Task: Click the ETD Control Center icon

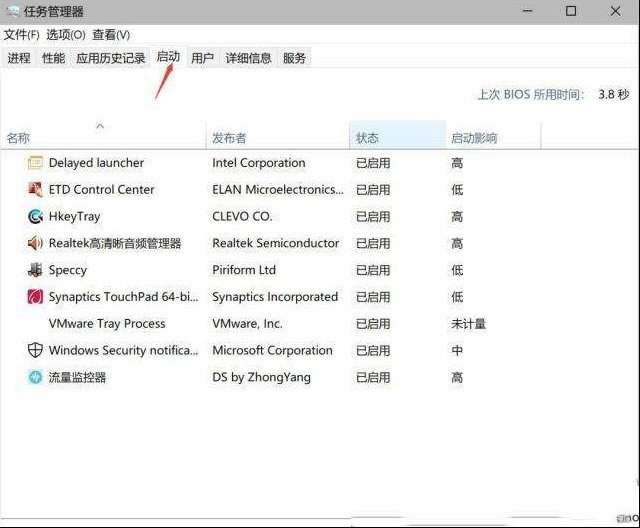Action: coord(35,190)
